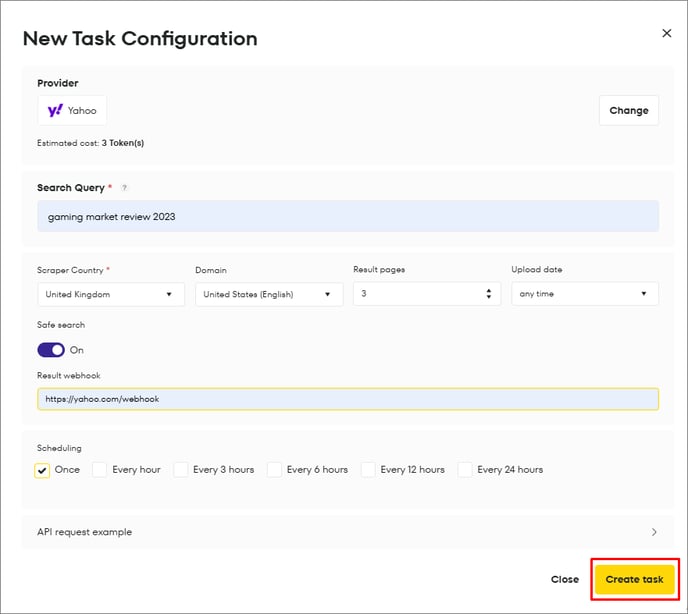This screenshot has width=688, height=614.
Task: Close the New Task Configuration dialog via X
Action: [666, 33]
